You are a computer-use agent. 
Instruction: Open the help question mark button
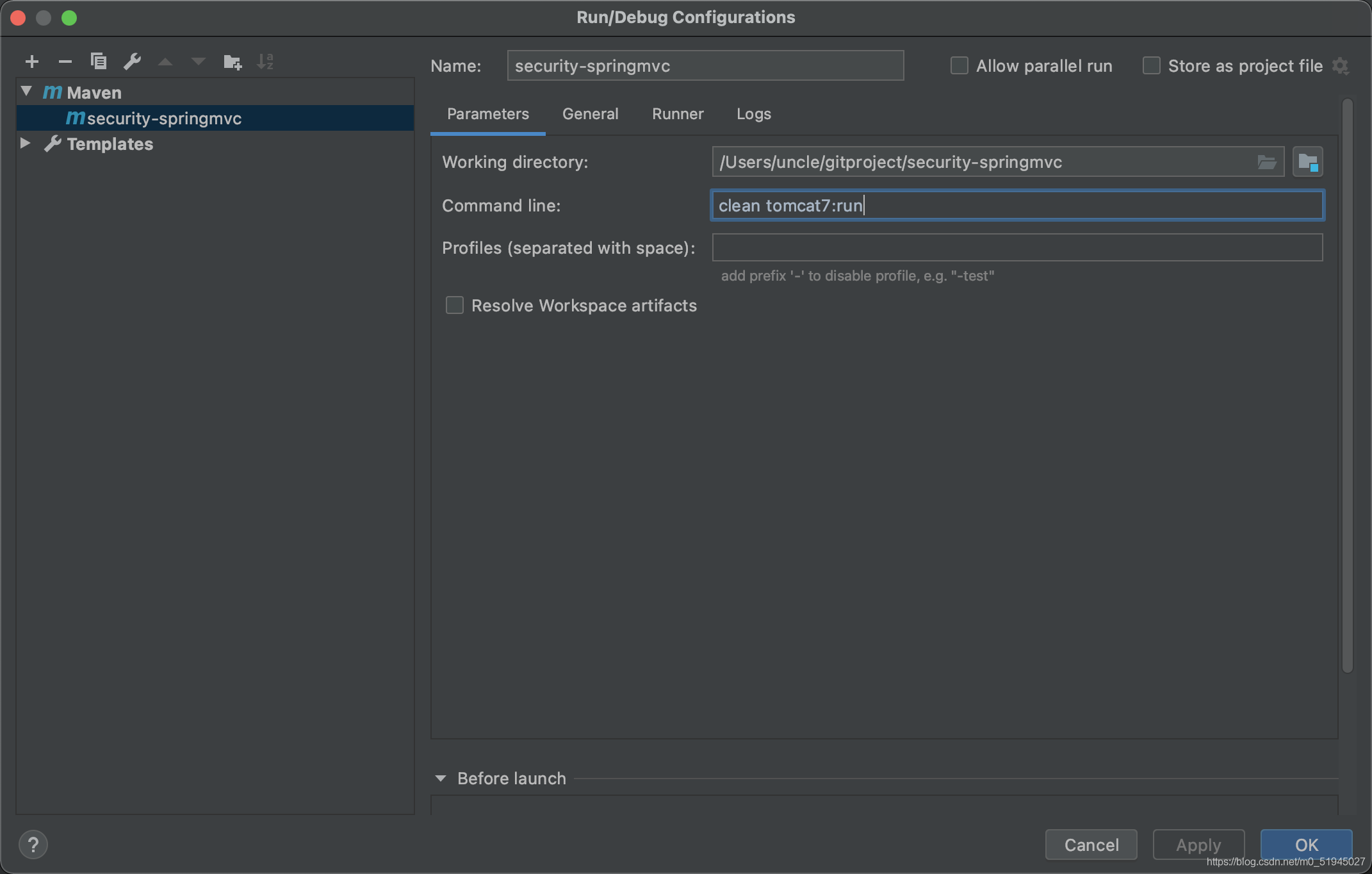click(33, 845)
